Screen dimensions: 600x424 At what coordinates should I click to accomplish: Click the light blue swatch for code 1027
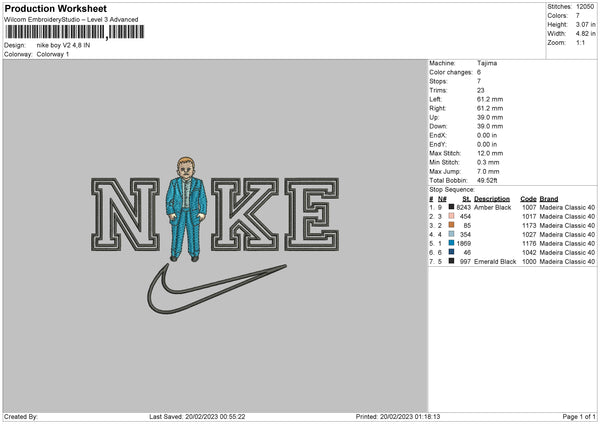pos(451,234)
